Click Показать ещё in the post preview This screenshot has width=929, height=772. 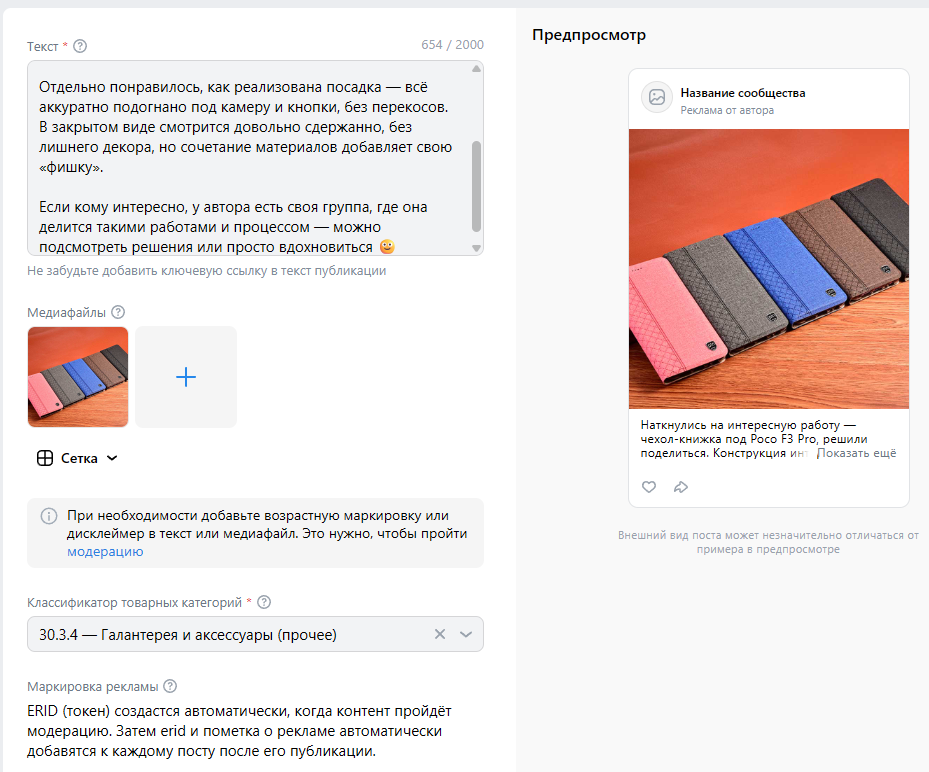856,453
